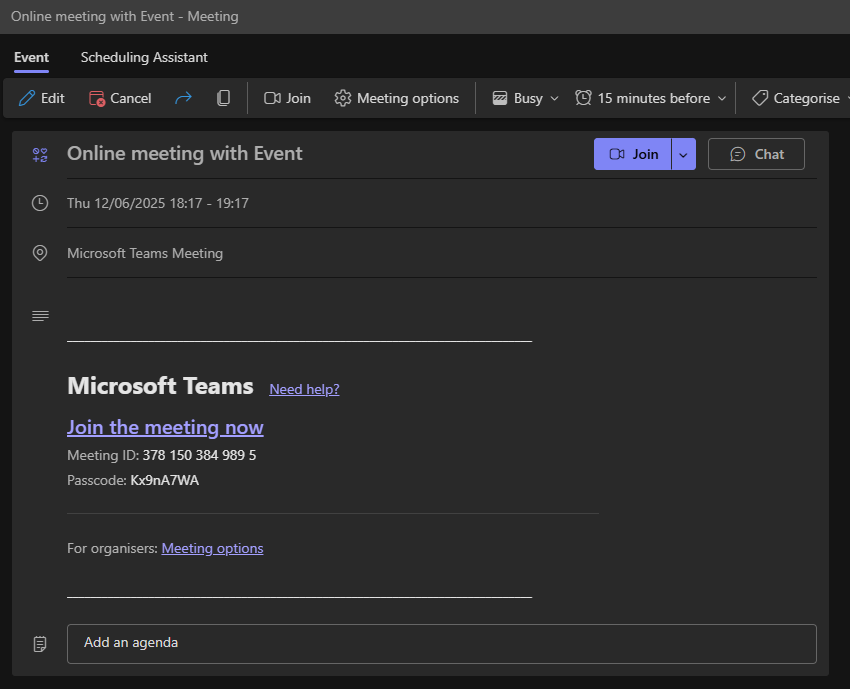Switch to Scheduling Assistant tab
The width and height of the screenshot is (850, 689).
144,57
